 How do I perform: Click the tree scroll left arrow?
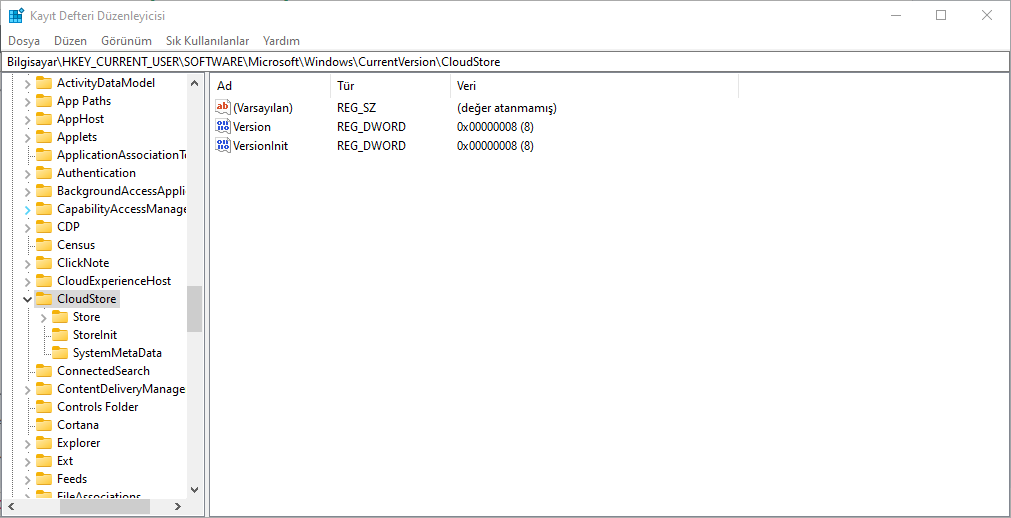[11, 508]
